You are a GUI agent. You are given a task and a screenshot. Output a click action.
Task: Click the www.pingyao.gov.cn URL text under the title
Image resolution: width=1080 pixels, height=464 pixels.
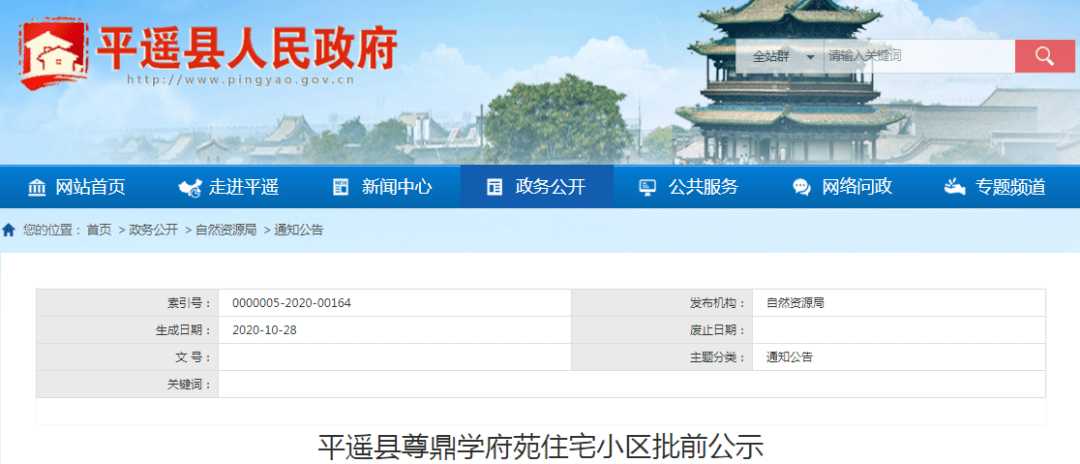click(x=241, y=80)
